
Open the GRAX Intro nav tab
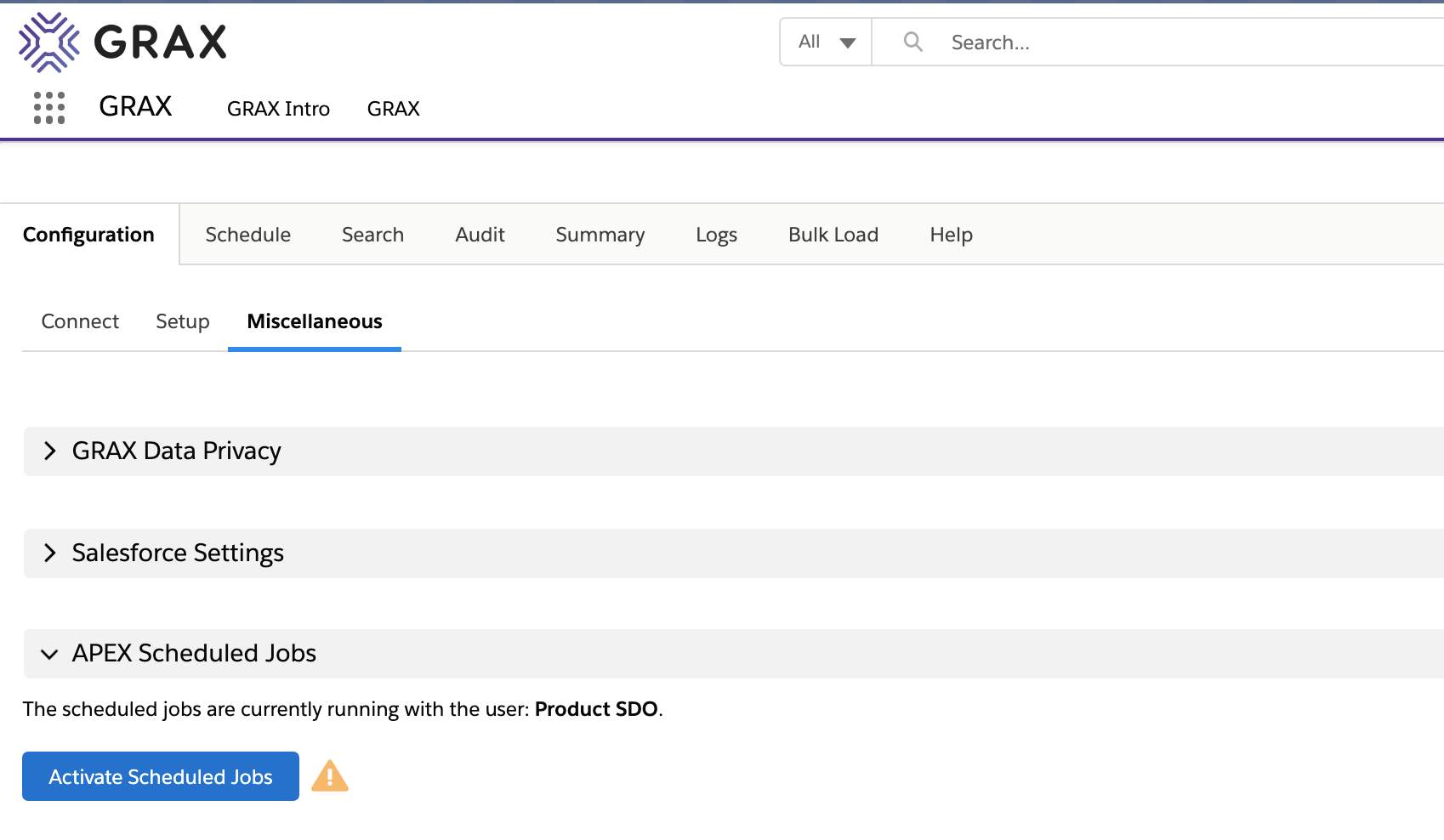[278, 109]
